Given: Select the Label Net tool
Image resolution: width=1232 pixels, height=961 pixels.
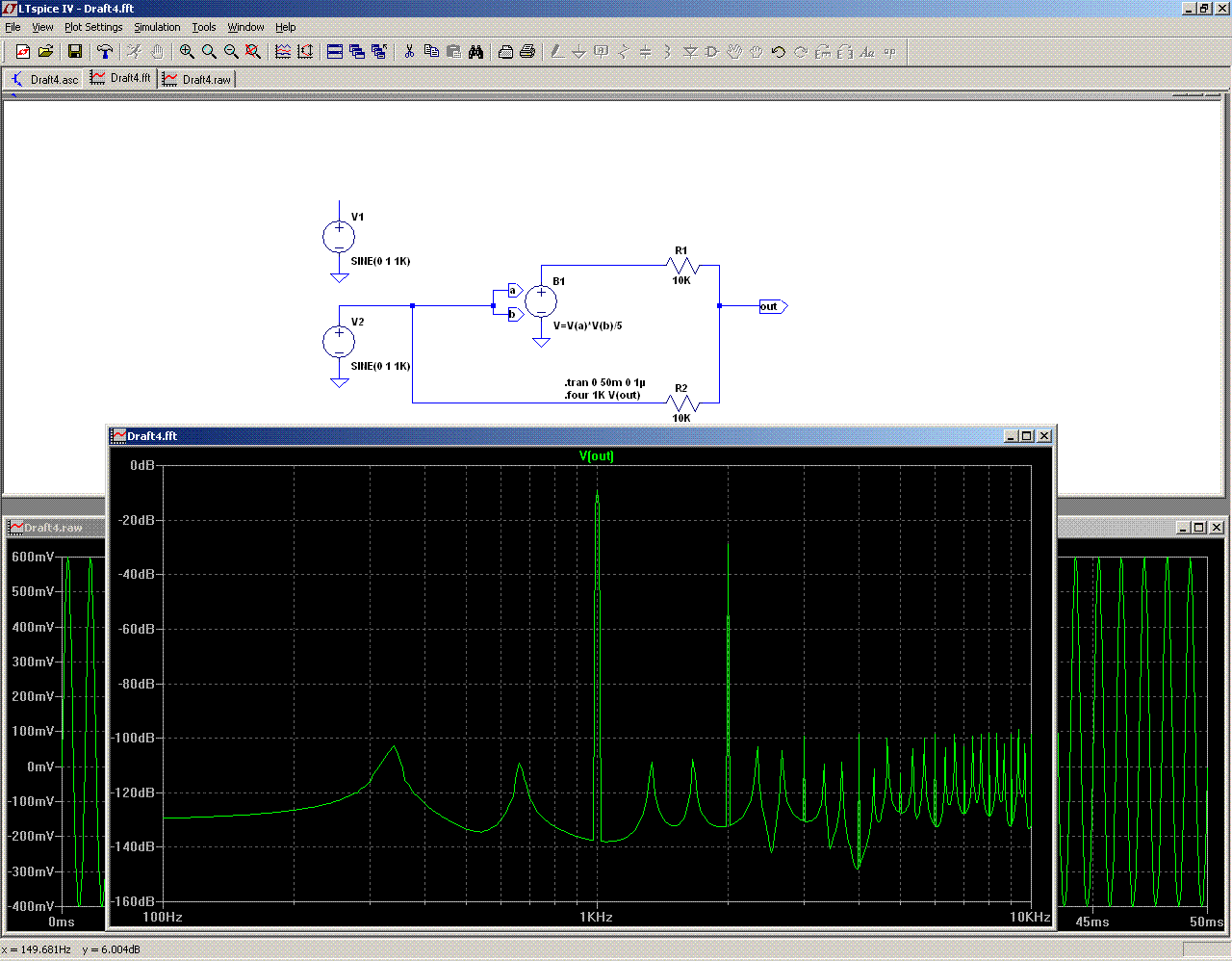Looking at the screenshot, I should point(602,52).
